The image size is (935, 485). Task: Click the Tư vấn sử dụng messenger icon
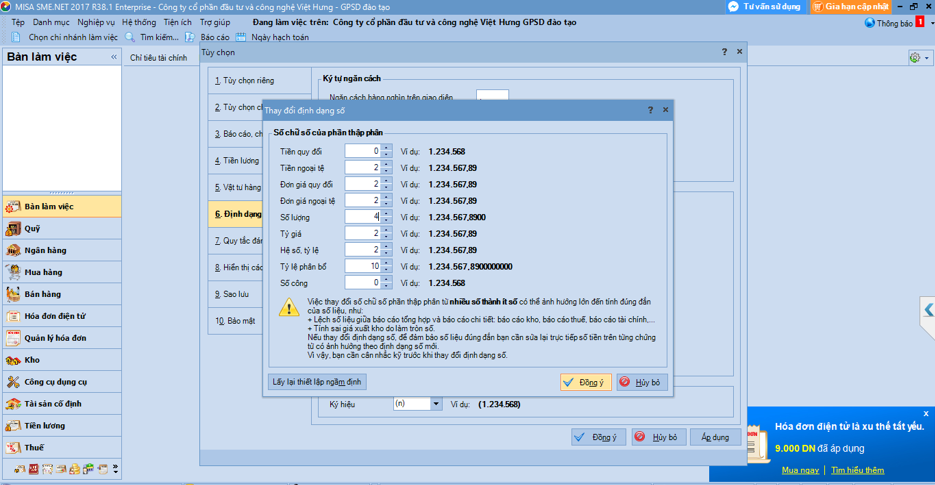click(733, 7)
